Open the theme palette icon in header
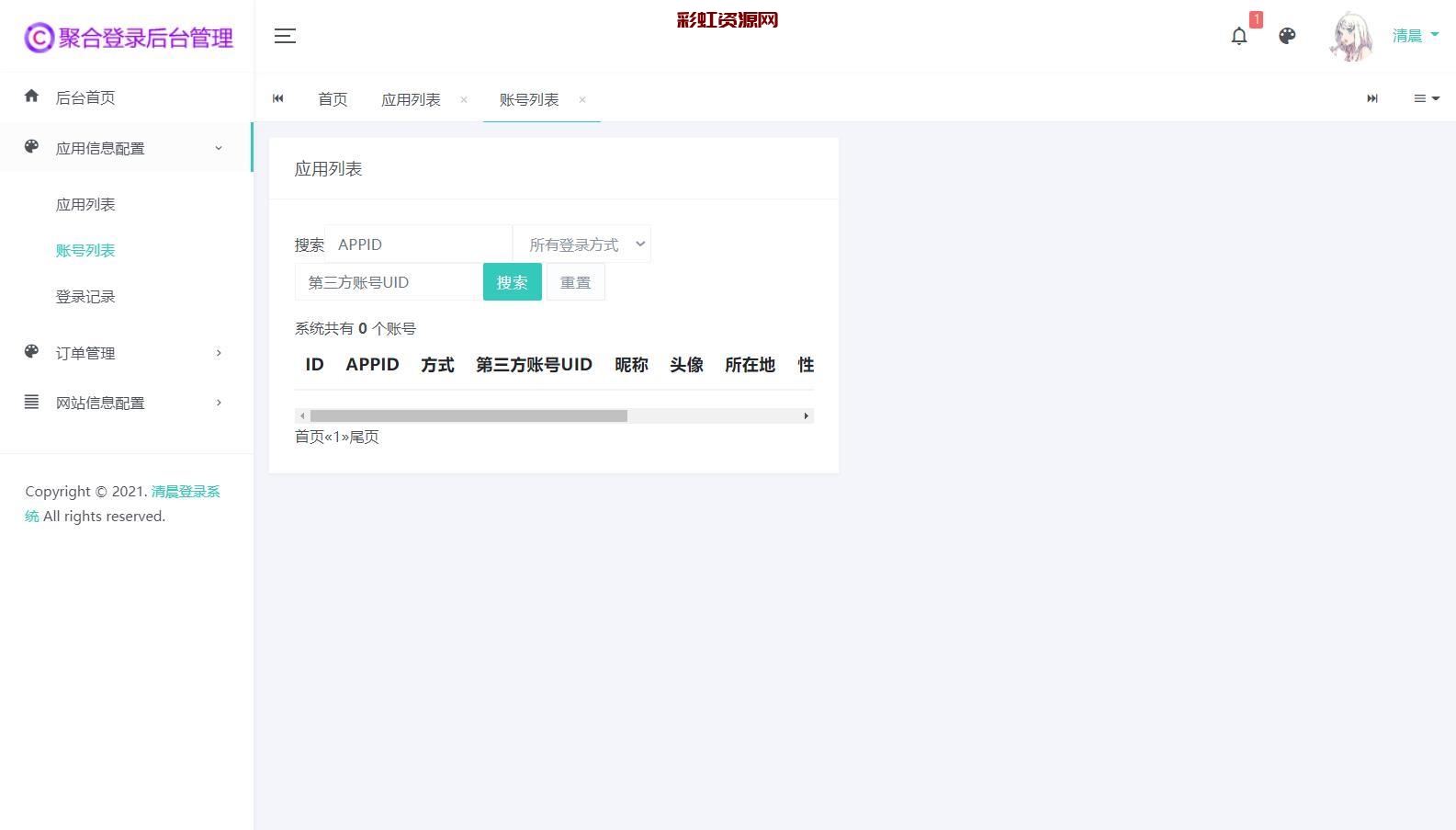Image resolution: width=1456 pixels, height=830 pixels. [1287, 36]
